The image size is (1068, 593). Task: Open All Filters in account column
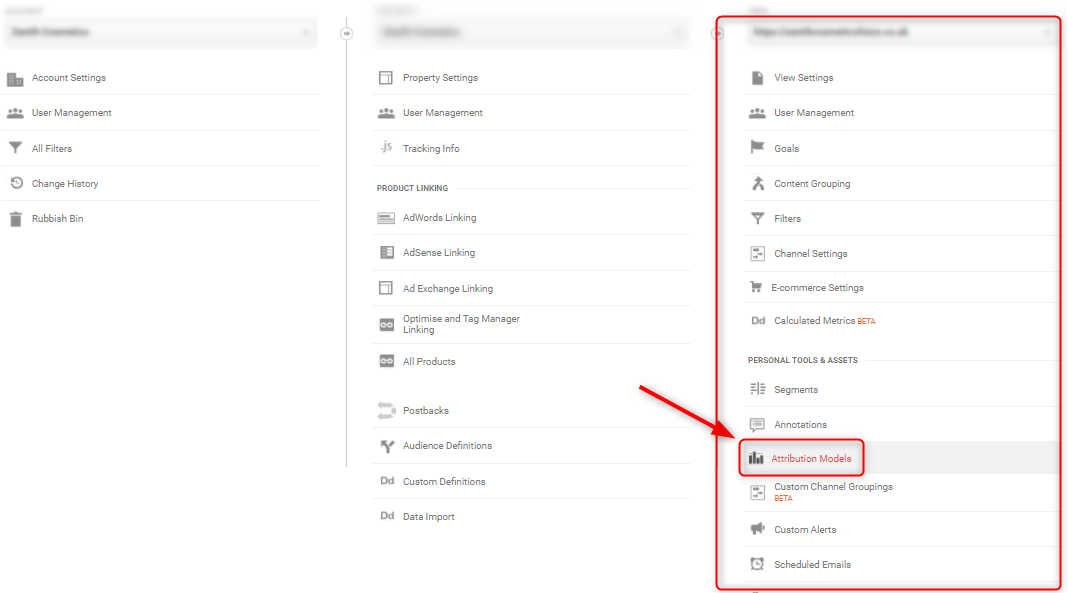point(52,148)
